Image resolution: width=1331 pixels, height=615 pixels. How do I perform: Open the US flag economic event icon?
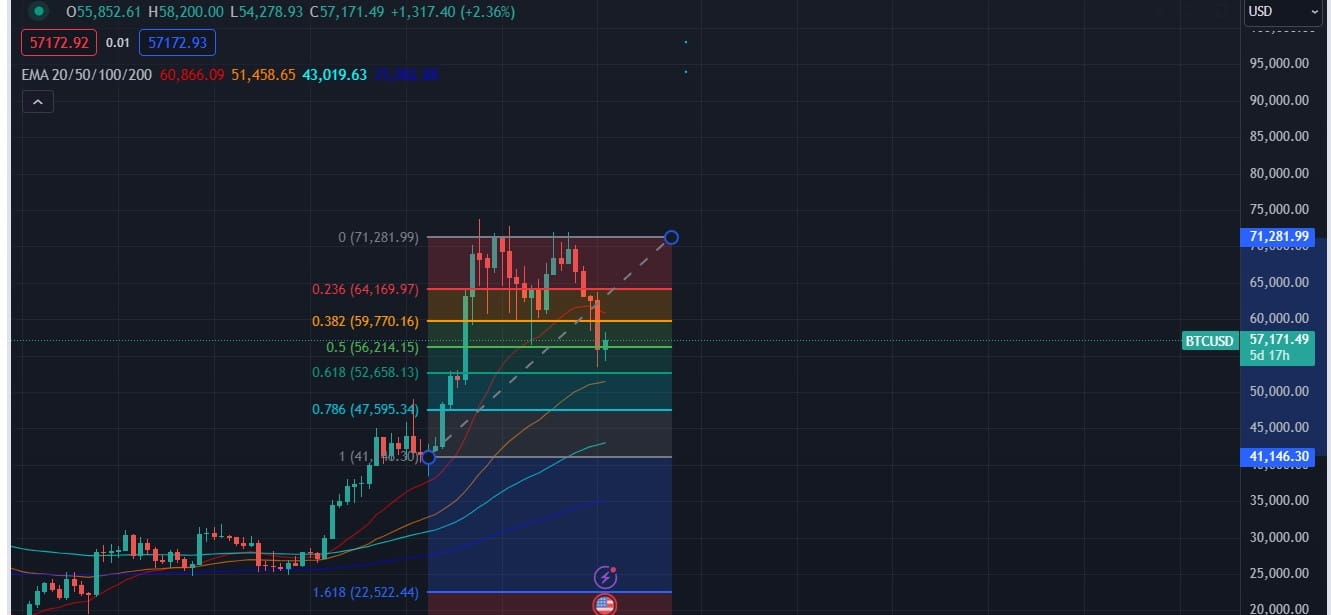[x=605, y=604]
